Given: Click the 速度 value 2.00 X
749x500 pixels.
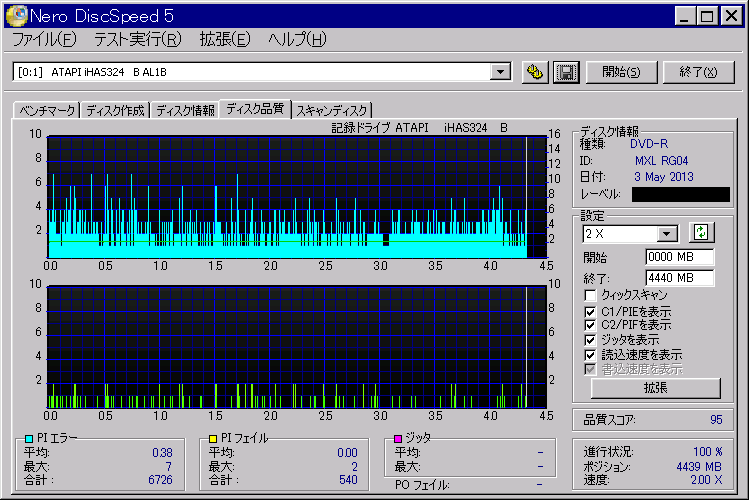Looking at the screenshot, I should [706, 479].
